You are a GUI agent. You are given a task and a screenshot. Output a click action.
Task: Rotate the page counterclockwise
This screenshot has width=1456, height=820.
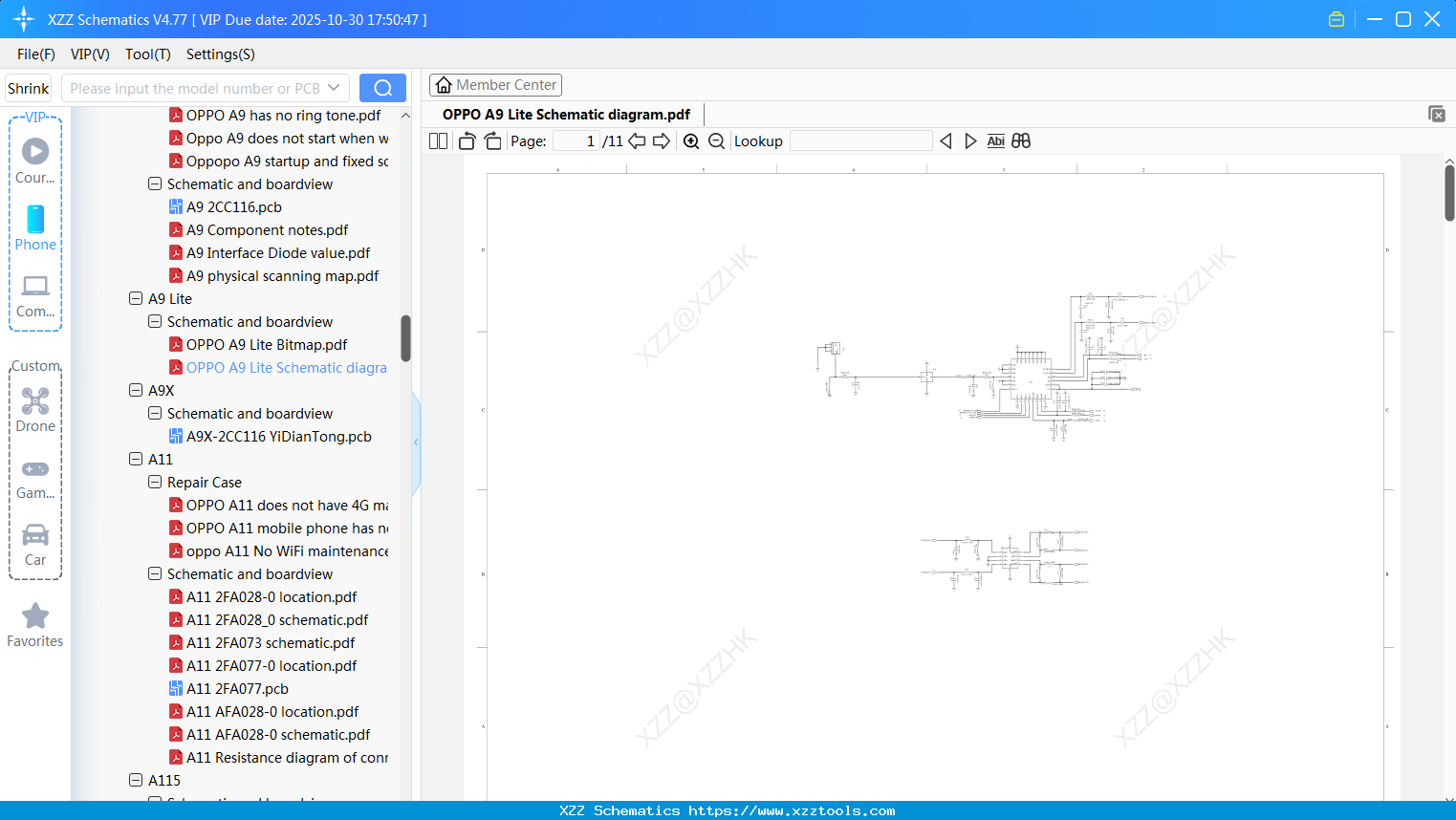[x=467, y=141]
